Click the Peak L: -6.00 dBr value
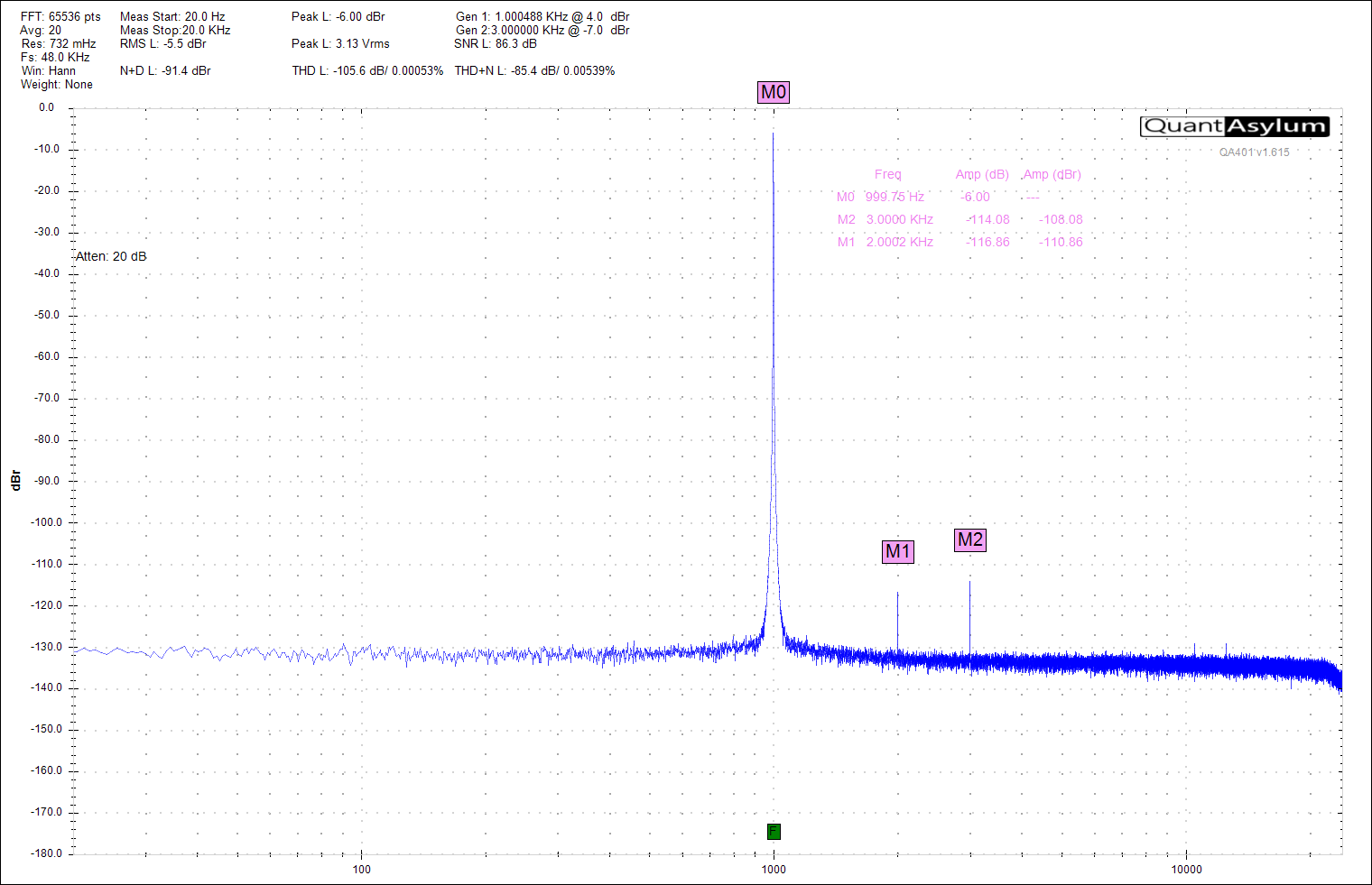 (x=338, y=17)
